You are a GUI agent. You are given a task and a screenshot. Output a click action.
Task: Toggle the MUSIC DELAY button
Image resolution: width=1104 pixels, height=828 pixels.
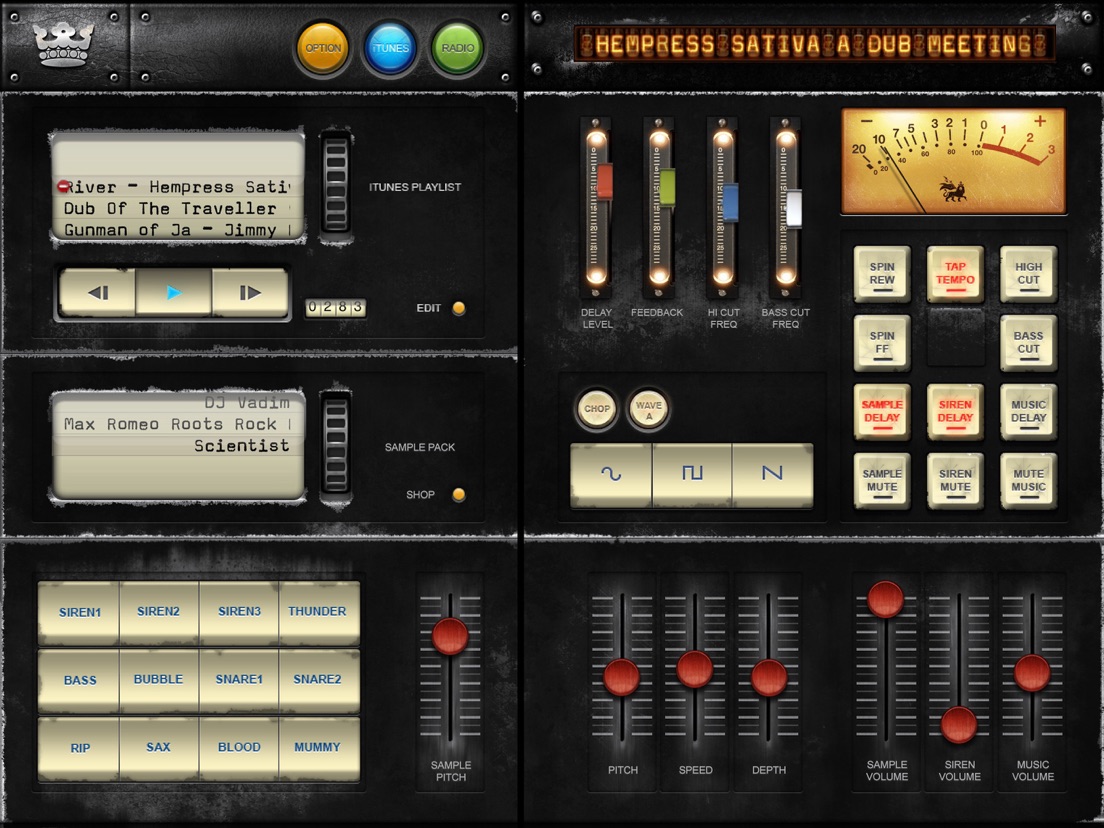pyautogui.click(x=1028, y=412)
